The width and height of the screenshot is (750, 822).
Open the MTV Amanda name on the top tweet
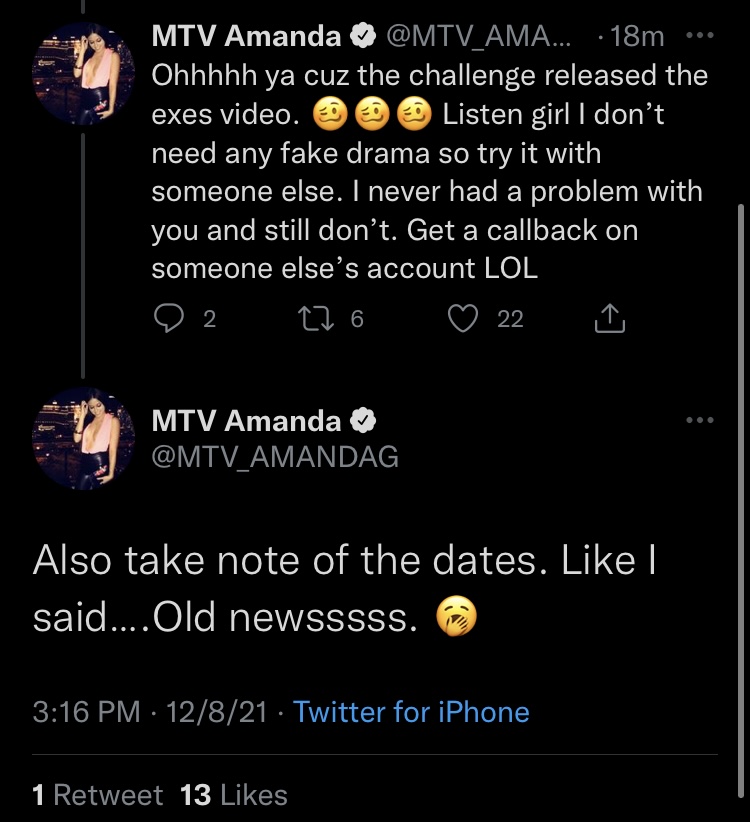click(246, 36)
